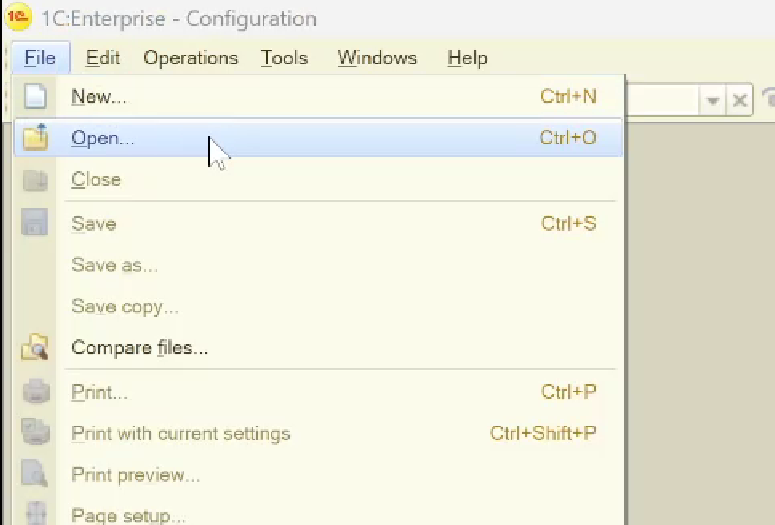Screen dimensions: 775x525
Task: Open the Windows menu
Action: pos(376,58)
